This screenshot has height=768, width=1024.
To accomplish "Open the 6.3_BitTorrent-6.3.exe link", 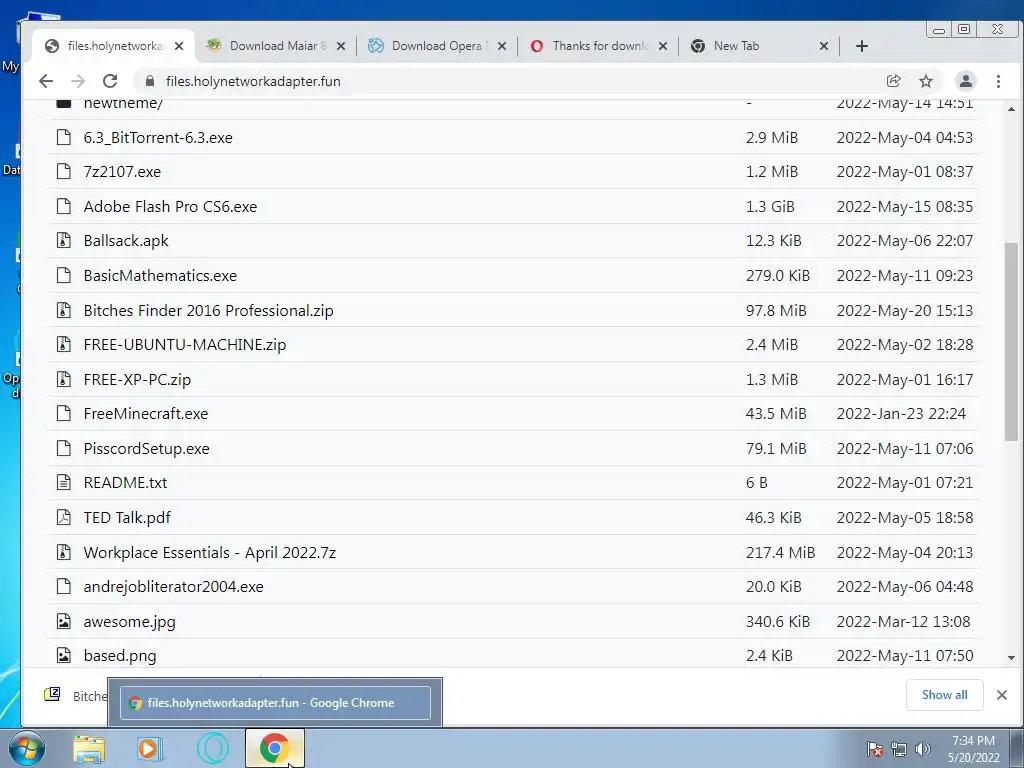I will click(x=158, y=138).
